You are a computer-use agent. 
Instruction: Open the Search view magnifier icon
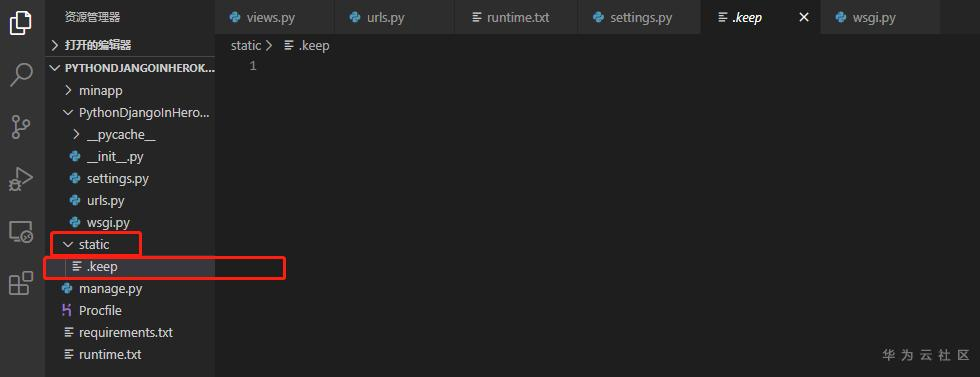pyautogui.click(x=21, y=74)
